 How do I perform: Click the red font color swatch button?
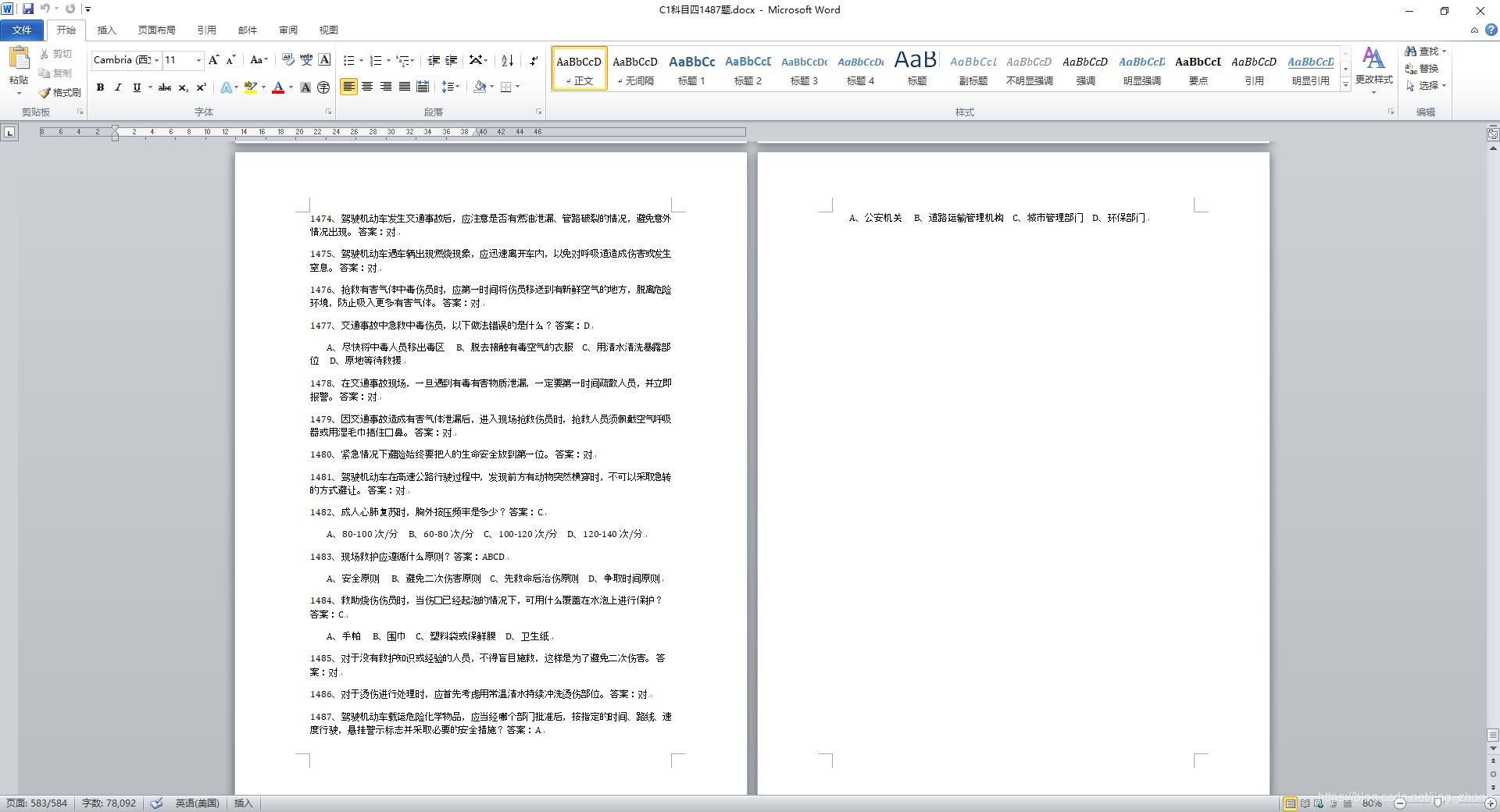pos(278,87)
